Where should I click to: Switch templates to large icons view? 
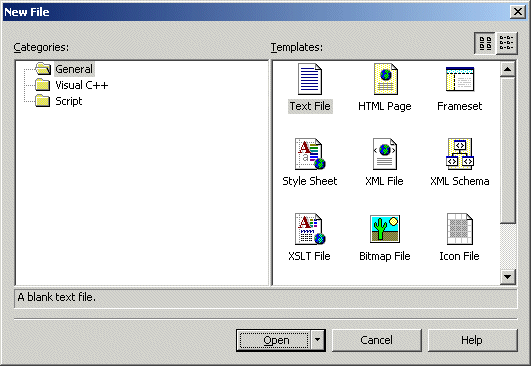tap(485, 43)
